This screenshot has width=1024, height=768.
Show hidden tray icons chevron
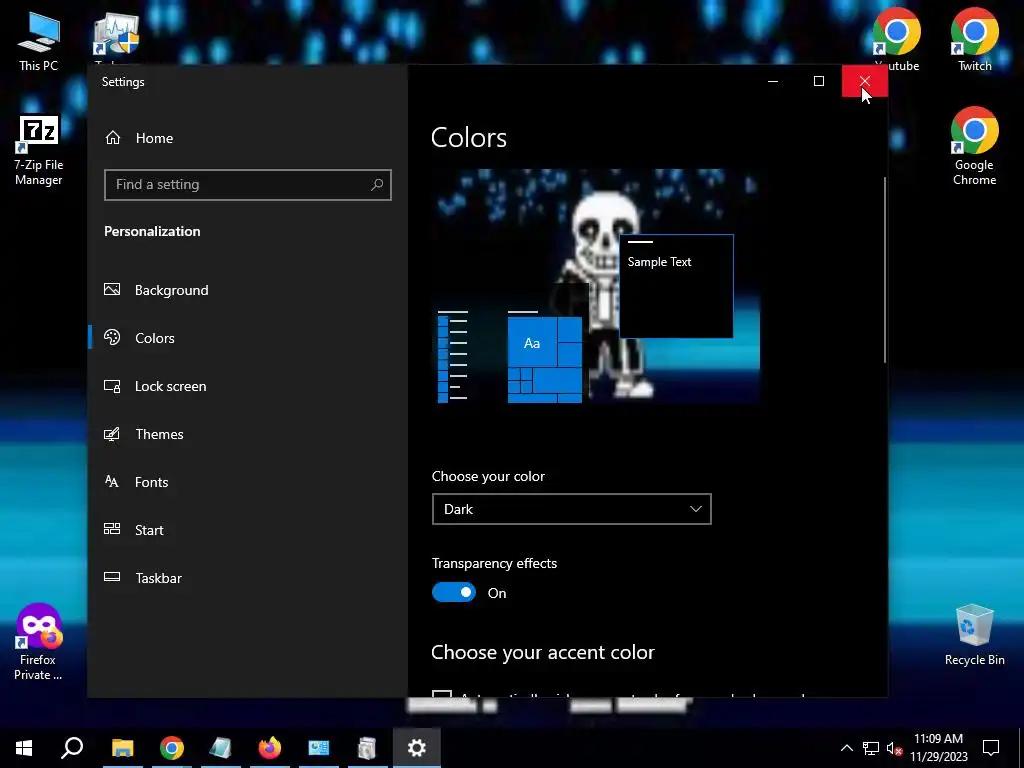point(846,748)
